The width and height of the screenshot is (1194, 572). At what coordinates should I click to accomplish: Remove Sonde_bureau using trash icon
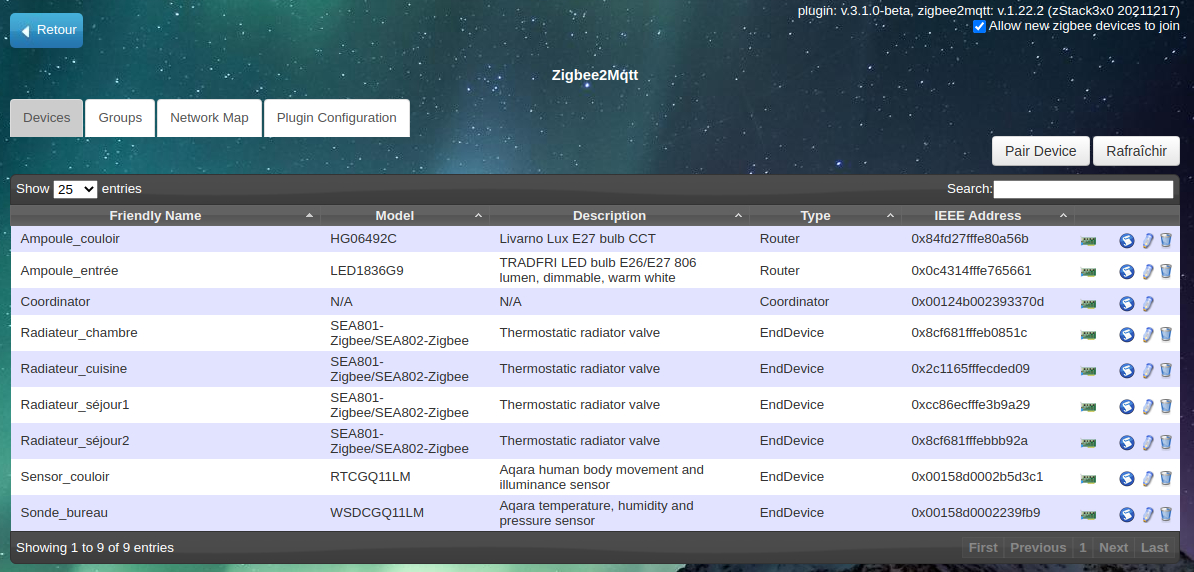pos(1165,514)
